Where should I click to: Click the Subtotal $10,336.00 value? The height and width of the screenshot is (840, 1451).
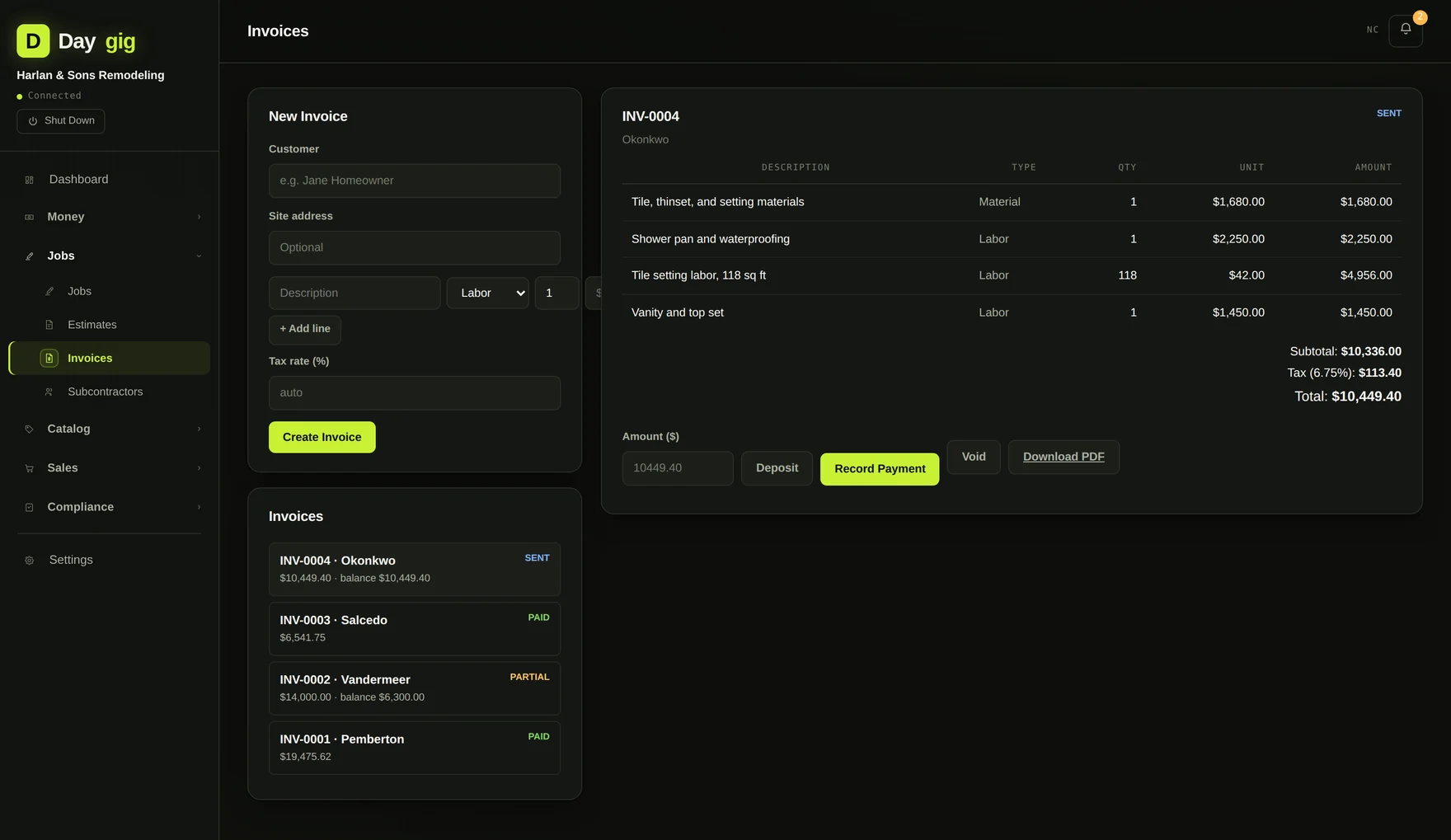(1371, 351)
